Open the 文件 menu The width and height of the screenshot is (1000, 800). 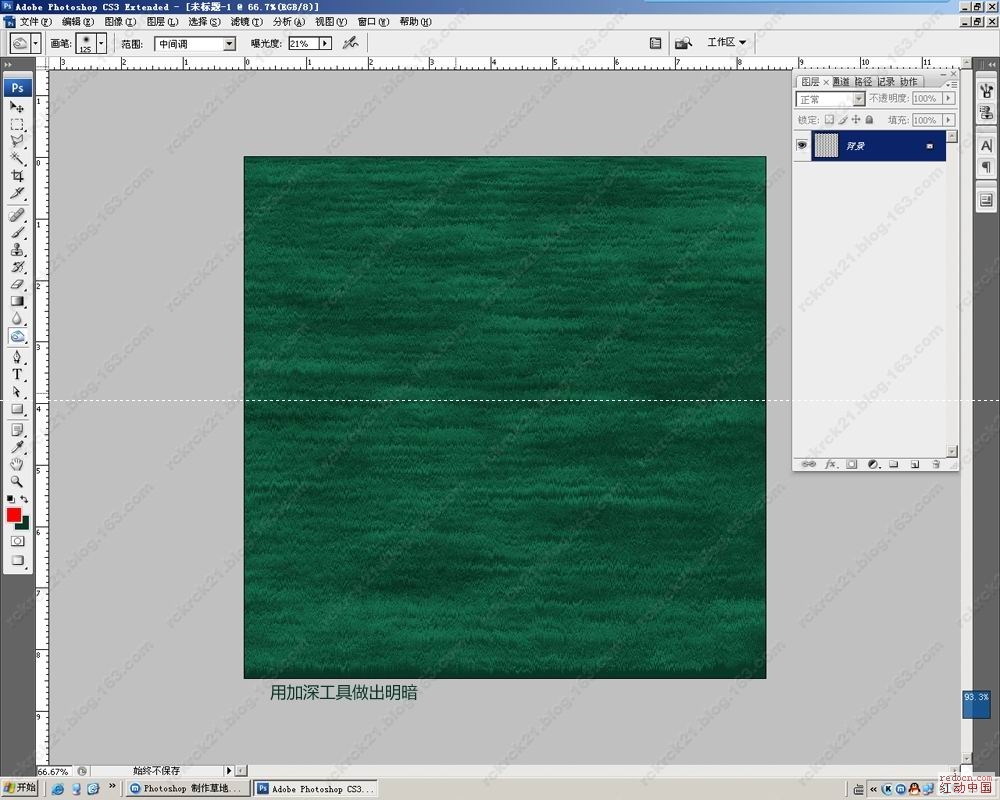36,22
